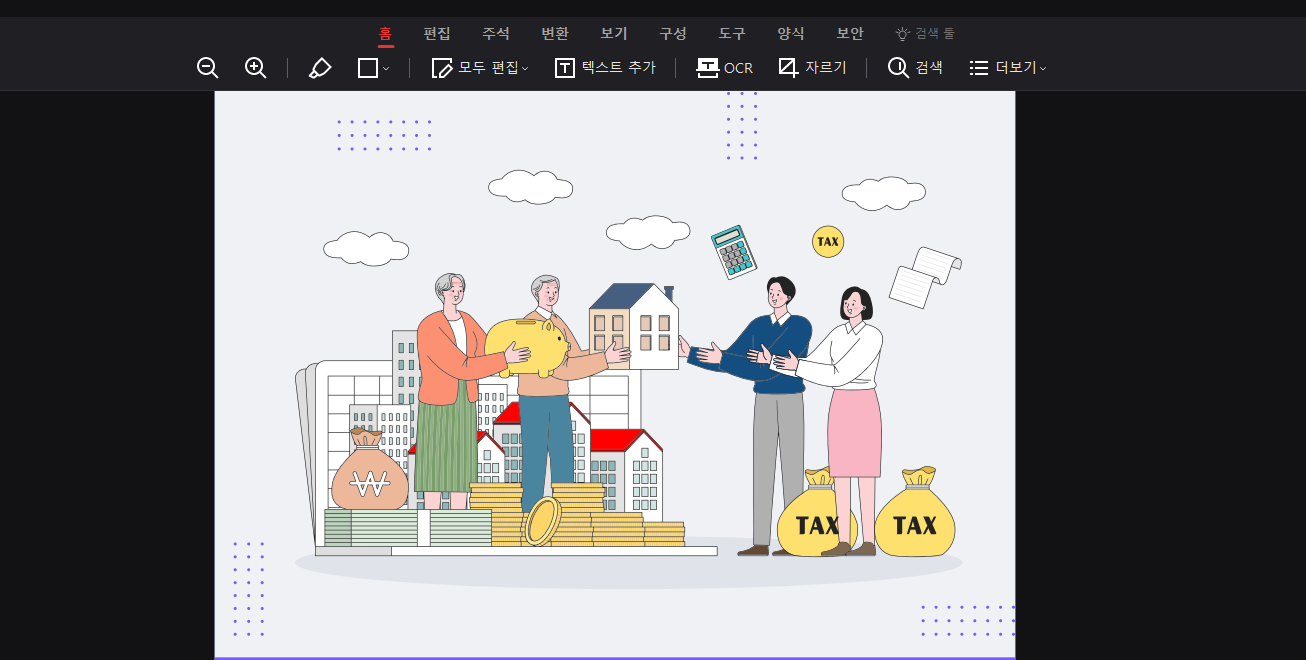Screen dimensions: 1306x660
Task: Run the OCR tool
Action: pos(724,68)
